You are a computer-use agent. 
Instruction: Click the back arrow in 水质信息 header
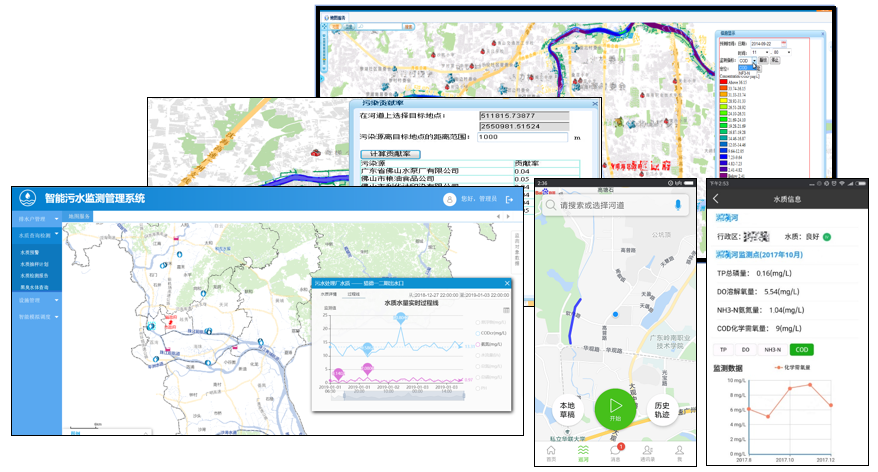(716, 199)
